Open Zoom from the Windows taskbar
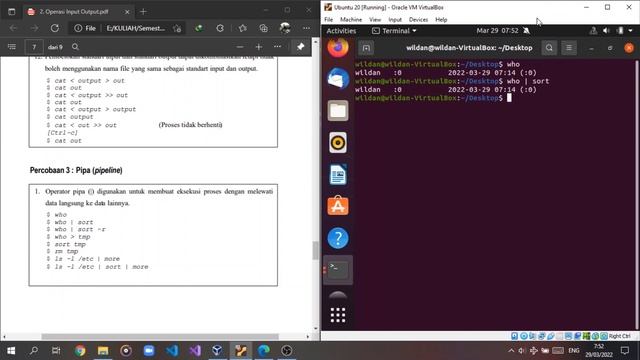This screenshot has height=360, width=640. 149,351
